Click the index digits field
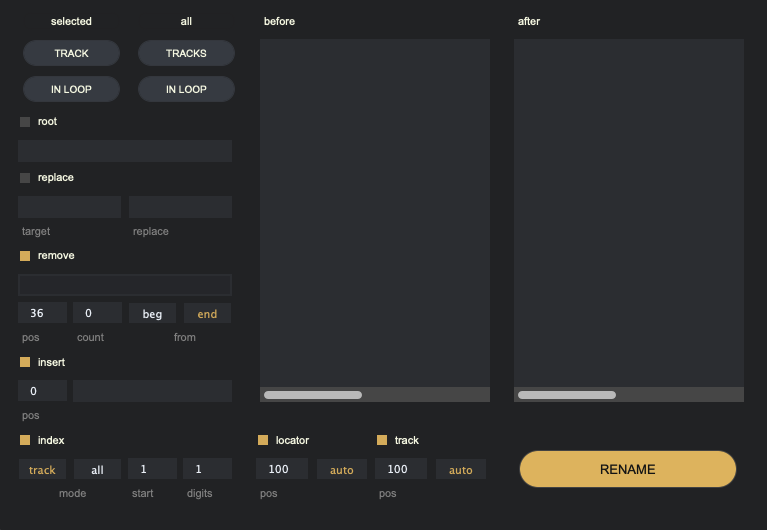 coord(207,469)
